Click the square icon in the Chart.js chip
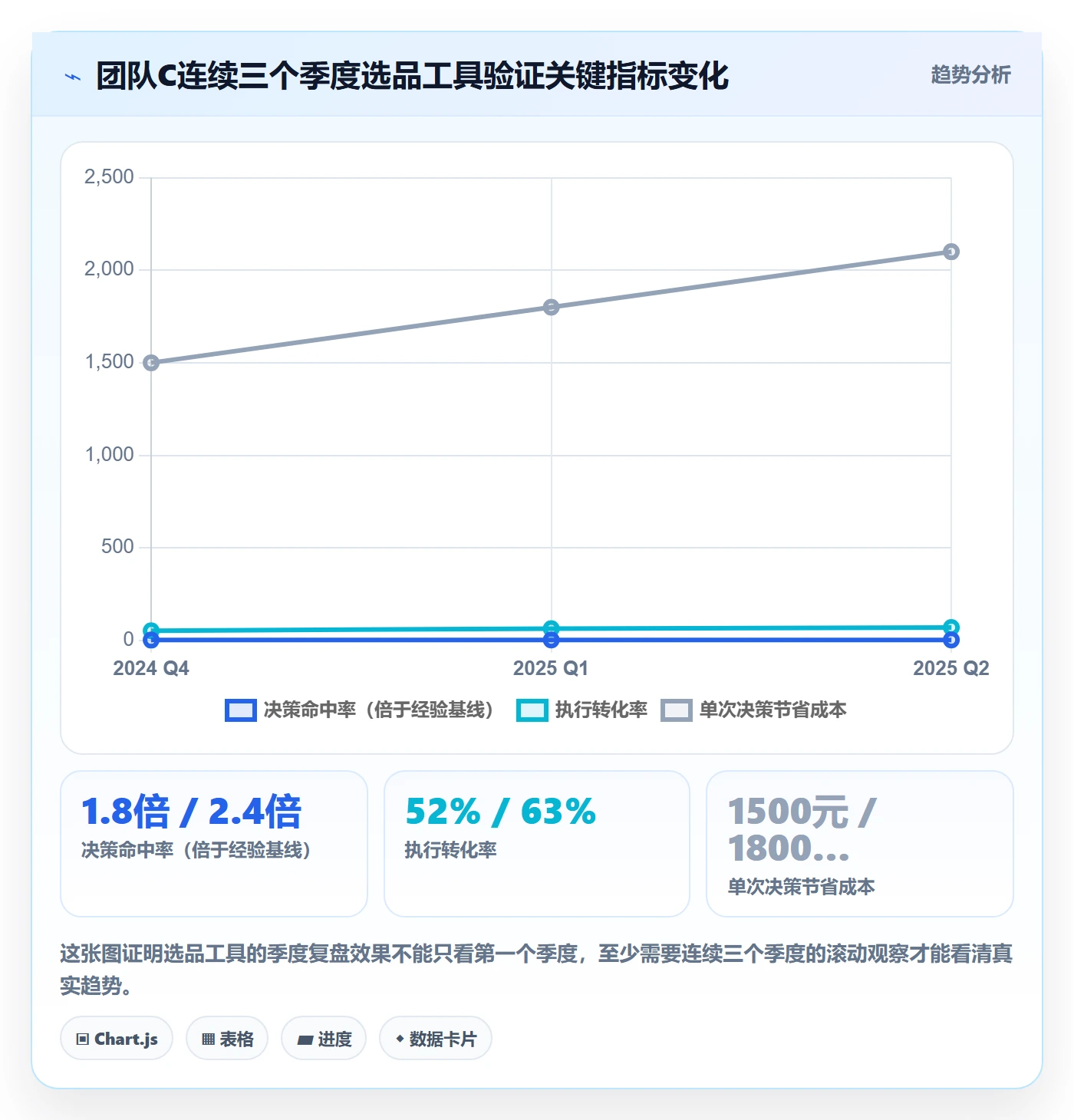The width and height of the screenshot is (1074, 1120). [x=83, y=1039]
